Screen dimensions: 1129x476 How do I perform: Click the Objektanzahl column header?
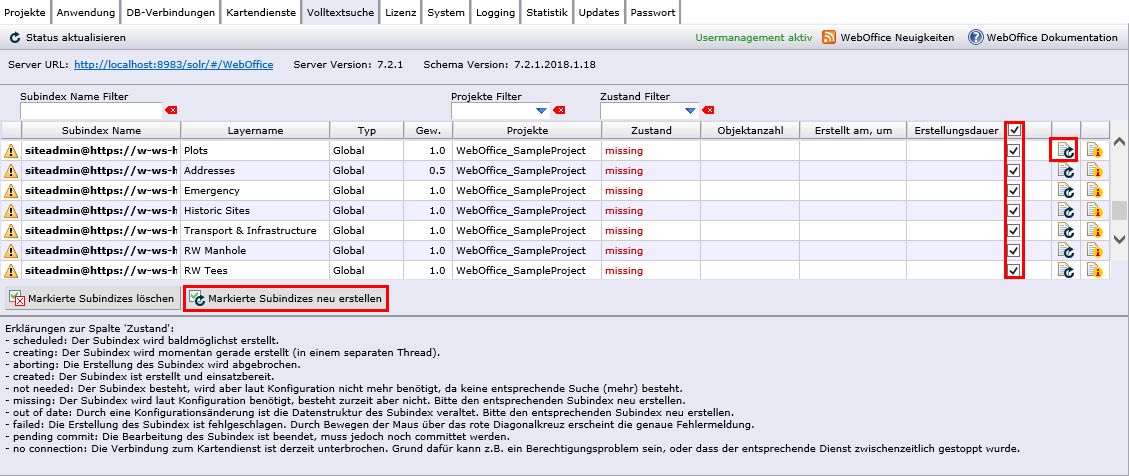[x=750, y=130]
